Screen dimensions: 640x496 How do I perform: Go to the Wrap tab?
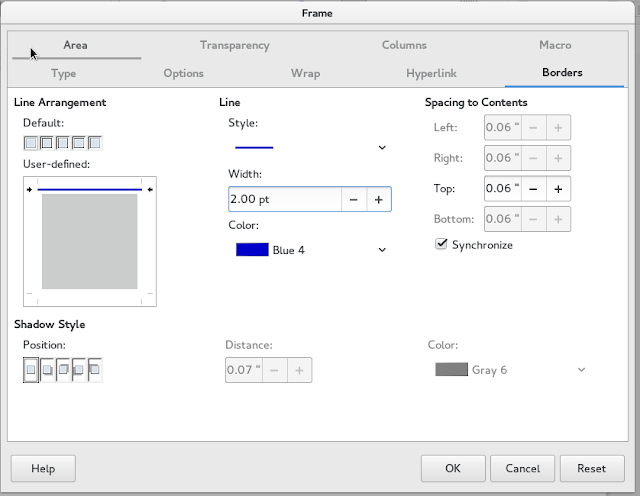click(x=305, y=73)
